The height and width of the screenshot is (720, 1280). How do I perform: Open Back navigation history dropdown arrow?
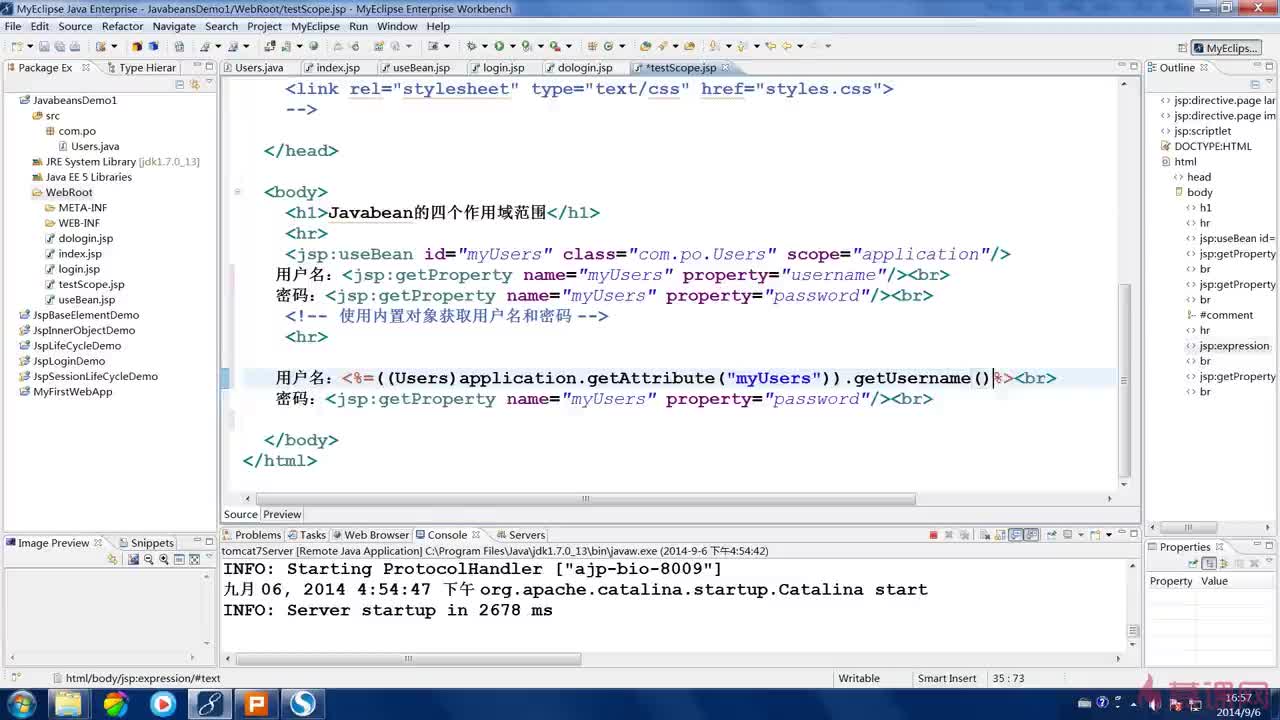[800, 46]
